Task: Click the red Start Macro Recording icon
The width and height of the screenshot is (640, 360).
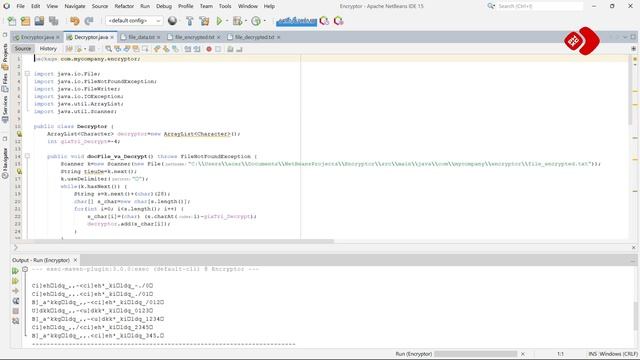Action: tap(209, 49)
